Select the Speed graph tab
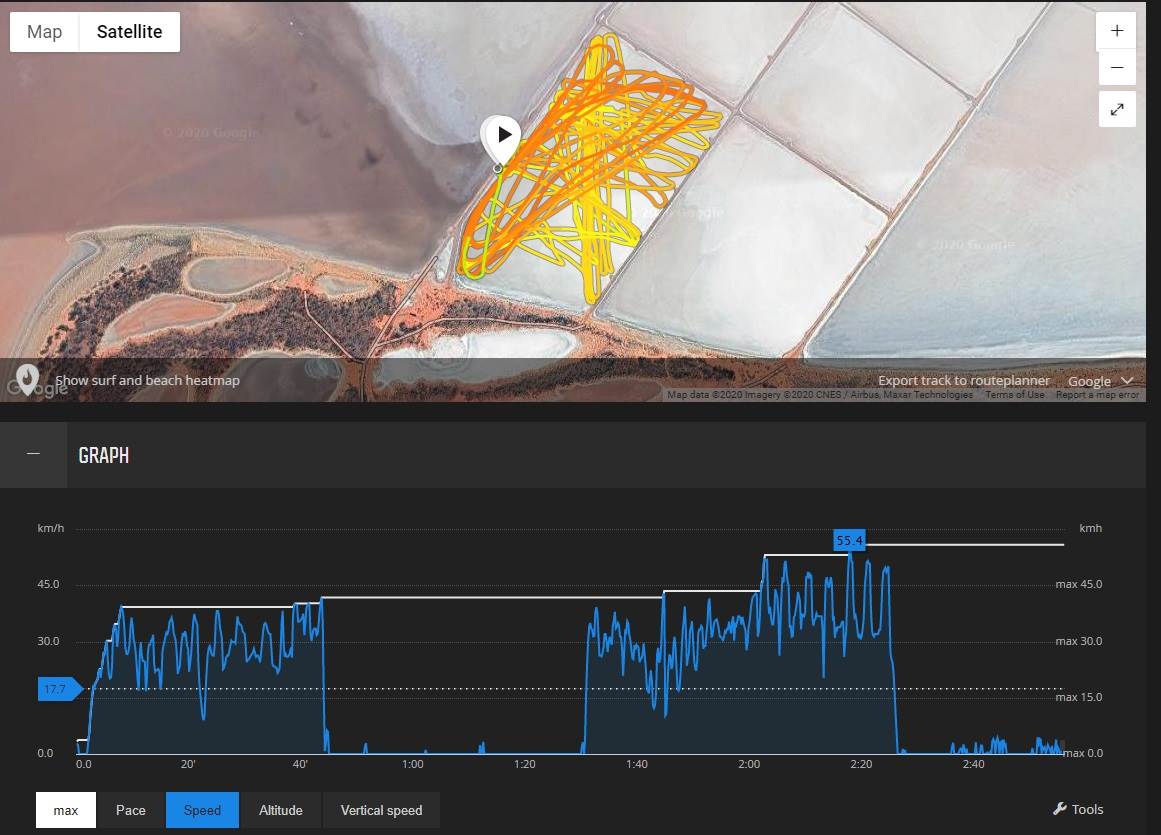 (202, 810)
